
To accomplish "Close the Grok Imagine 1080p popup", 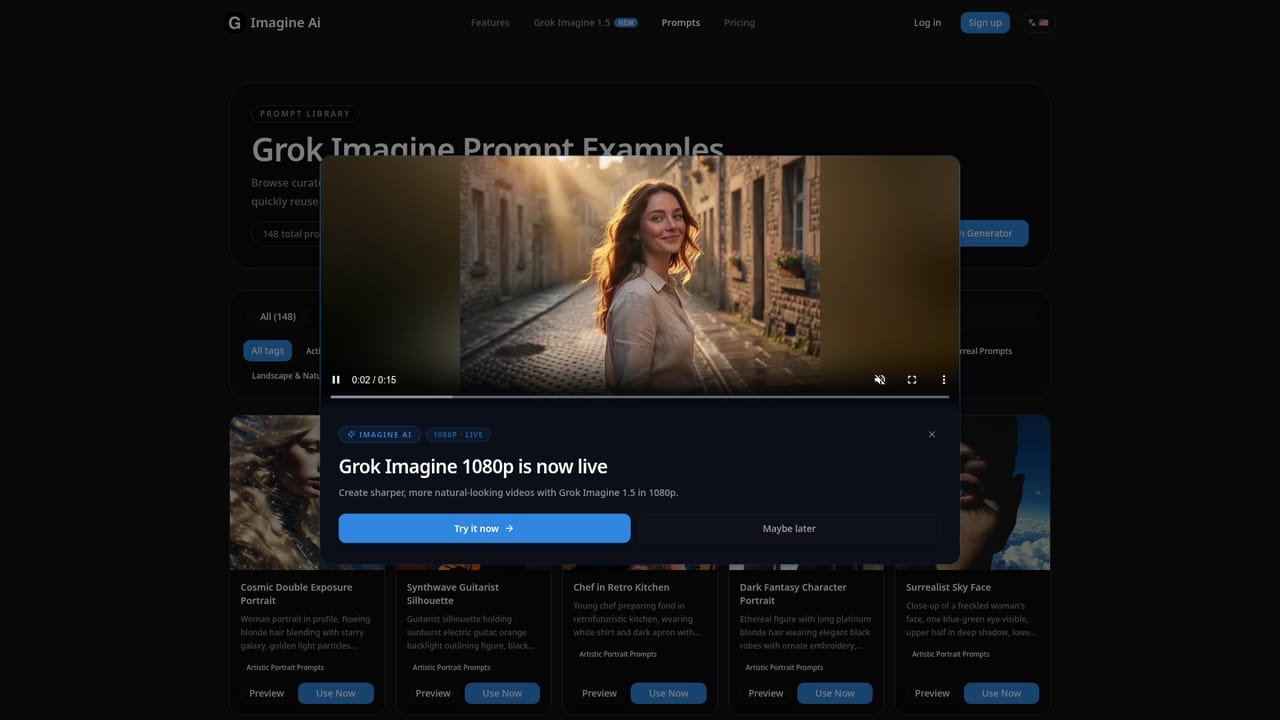I will click(x=932, y=434).
